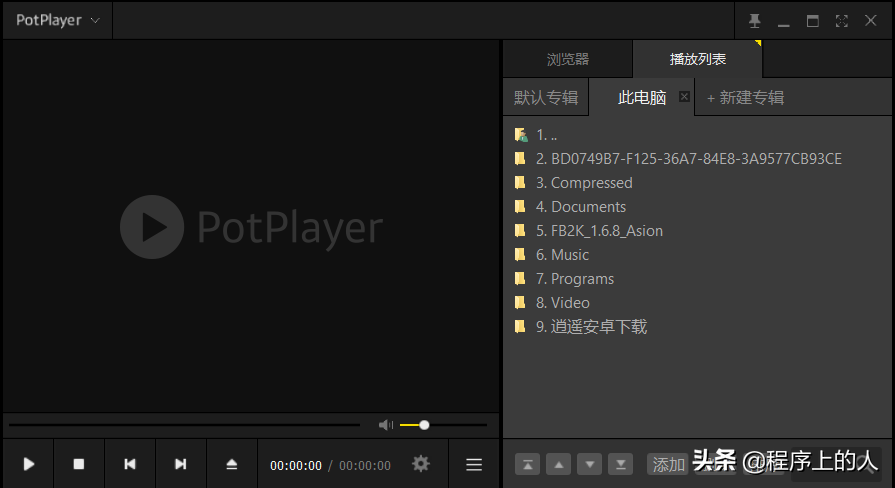
Task: Adjust the volume slider
Action: click(x=444, y=425)
